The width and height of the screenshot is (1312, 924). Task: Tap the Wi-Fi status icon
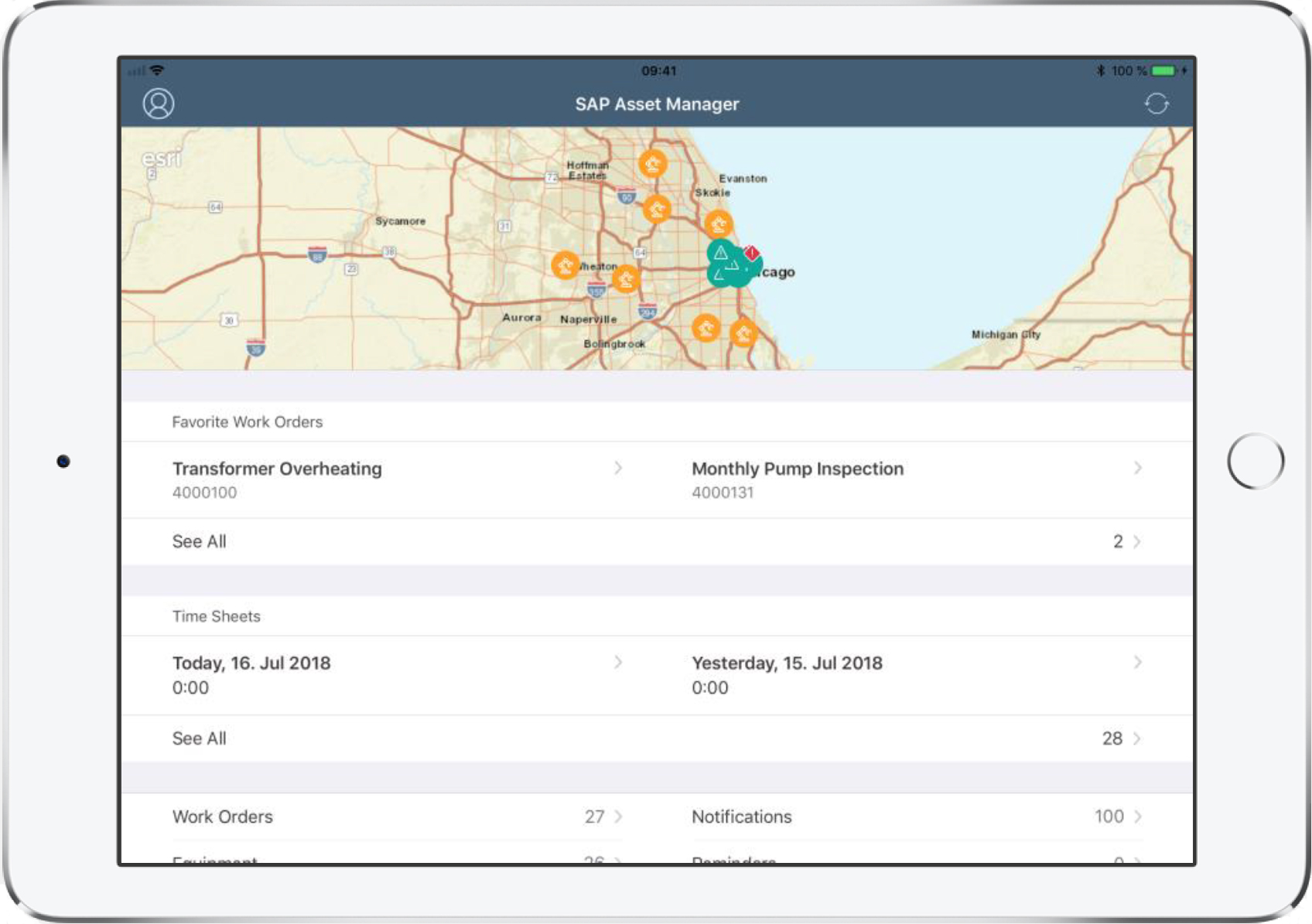[x=157, y=70]
